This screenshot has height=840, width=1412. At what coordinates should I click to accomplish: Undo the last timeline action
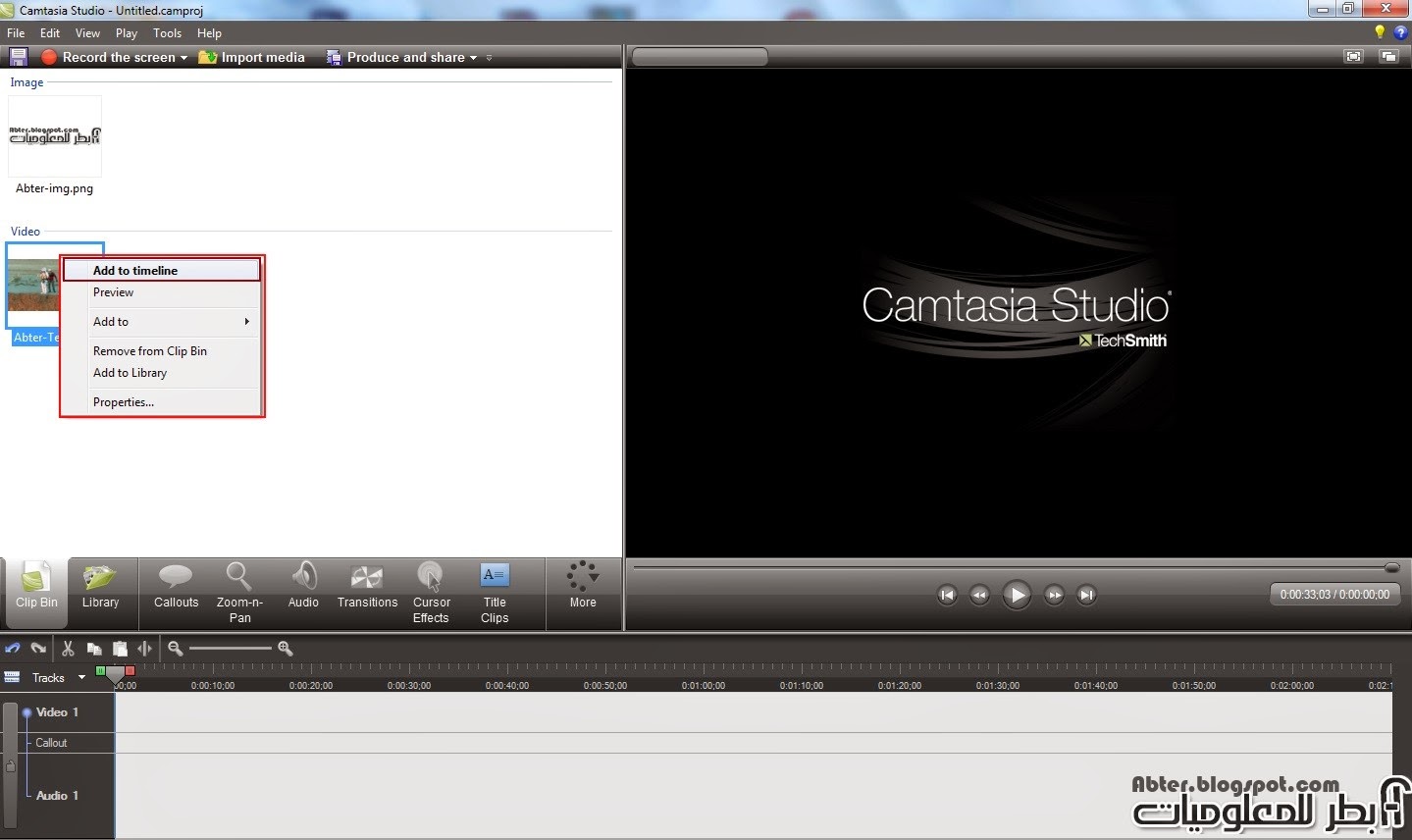tap(13, 649)
